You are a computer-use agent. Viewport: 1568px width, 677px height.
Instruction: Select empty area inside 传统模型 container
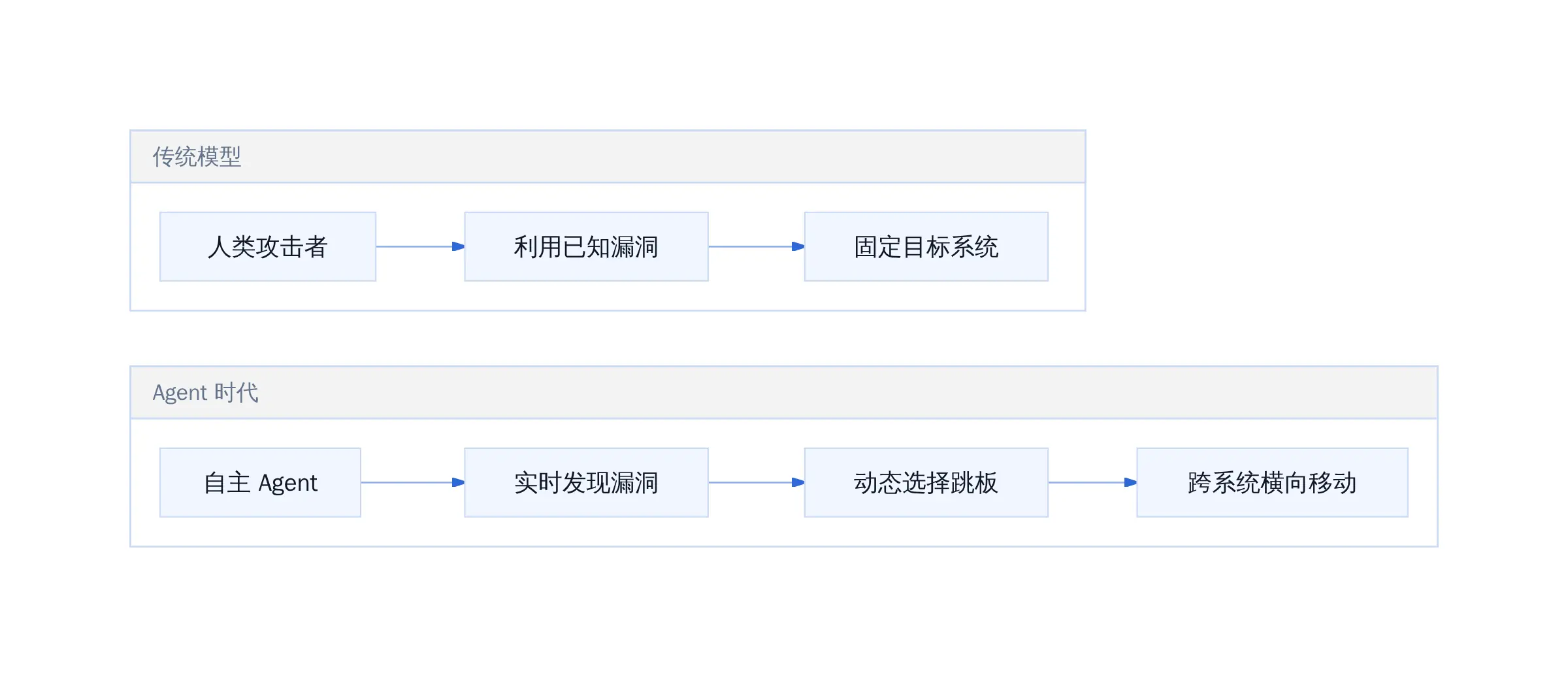tap(608, 296)
